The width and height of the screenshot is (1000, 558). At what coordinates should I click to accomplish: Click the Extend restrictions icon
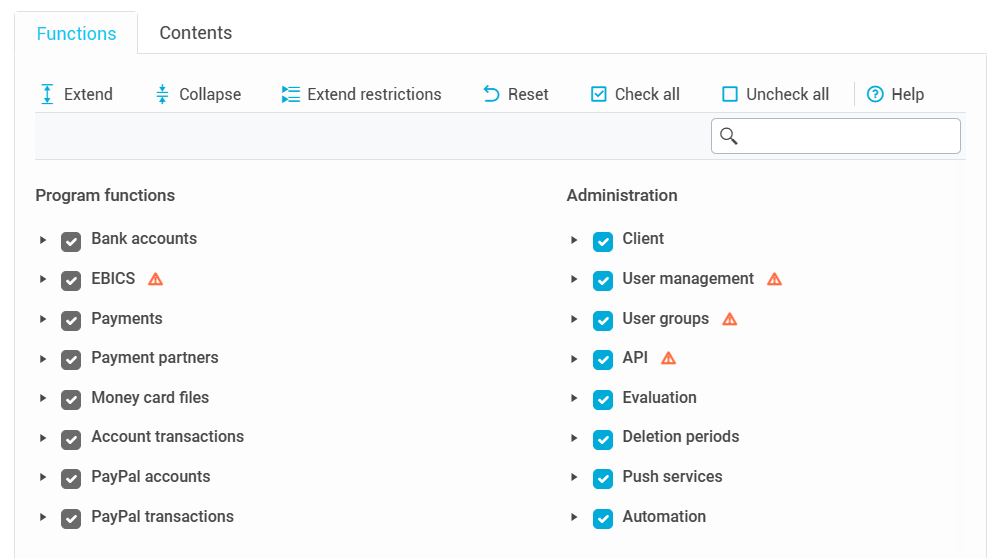point(291,94)
